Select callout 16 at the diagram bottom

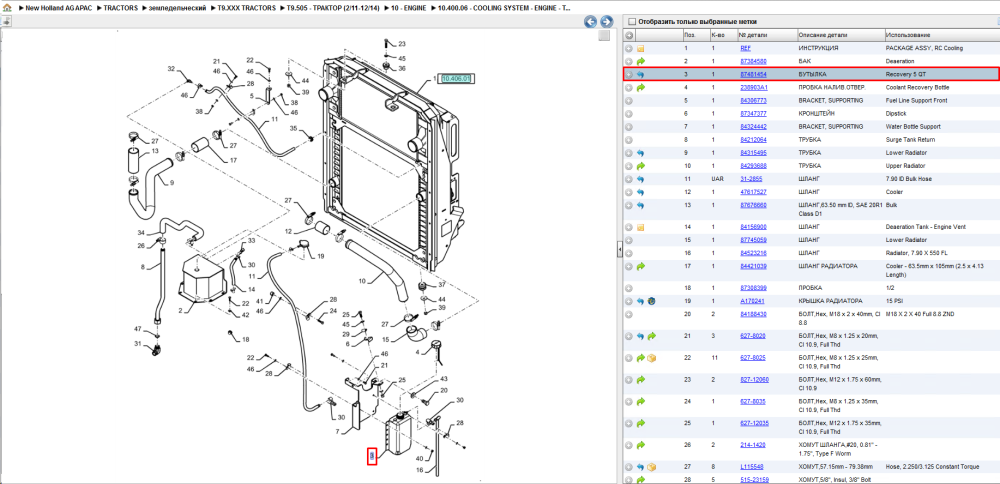[x=420, y=470]
